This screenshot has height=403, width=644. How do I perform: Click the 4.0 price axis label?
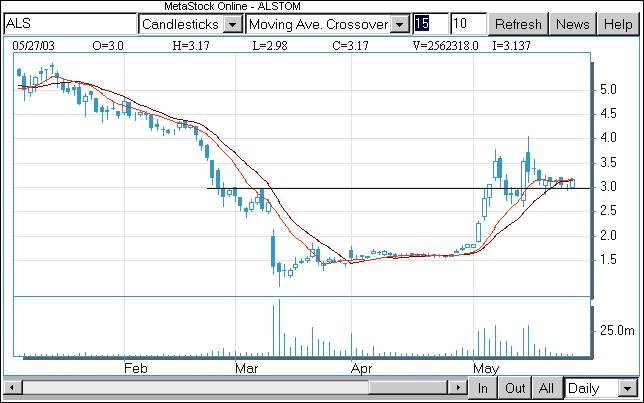[x=608, y=137]
